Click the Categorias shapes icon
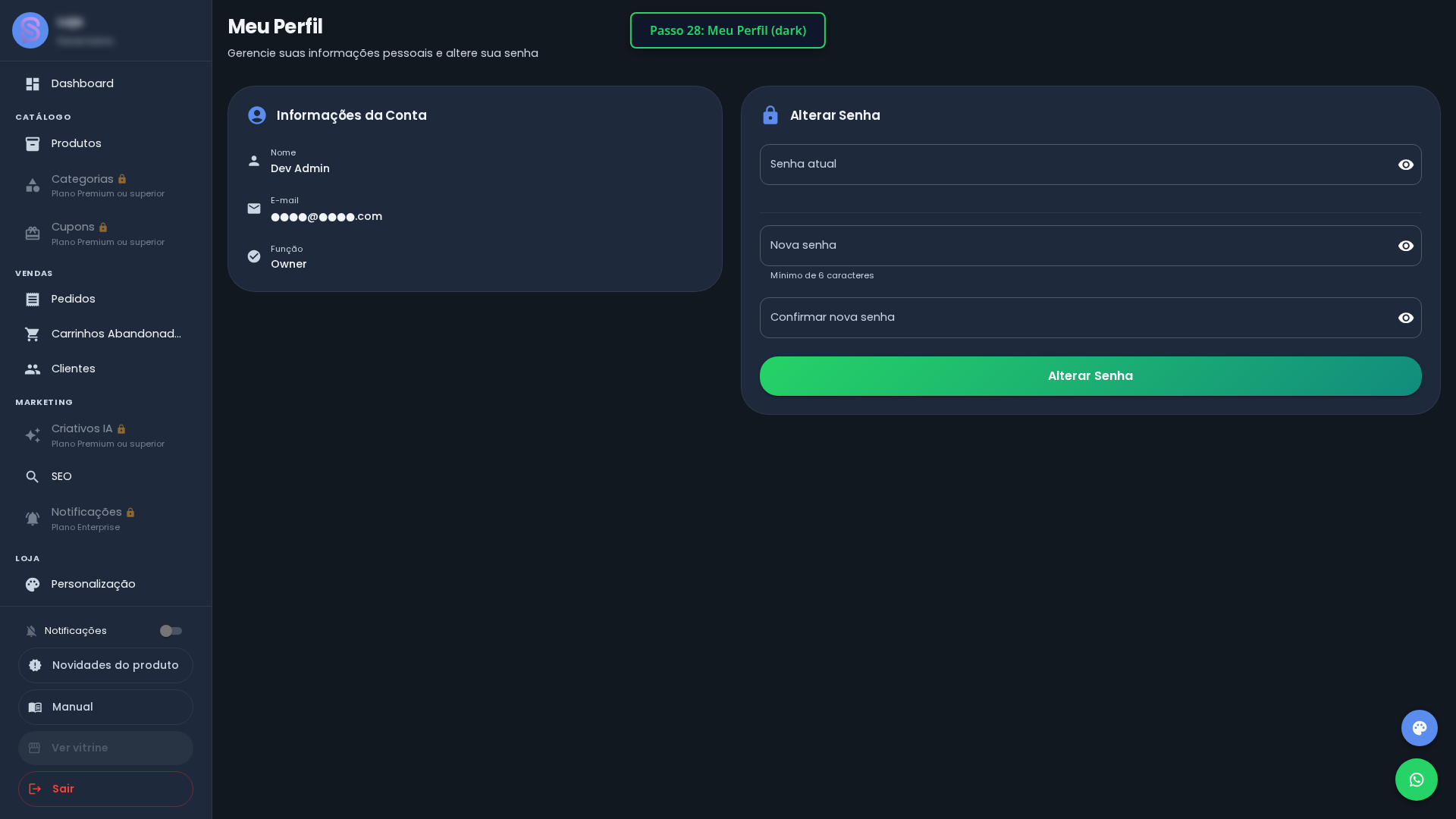1456x819 pixels. click(33, 186)
